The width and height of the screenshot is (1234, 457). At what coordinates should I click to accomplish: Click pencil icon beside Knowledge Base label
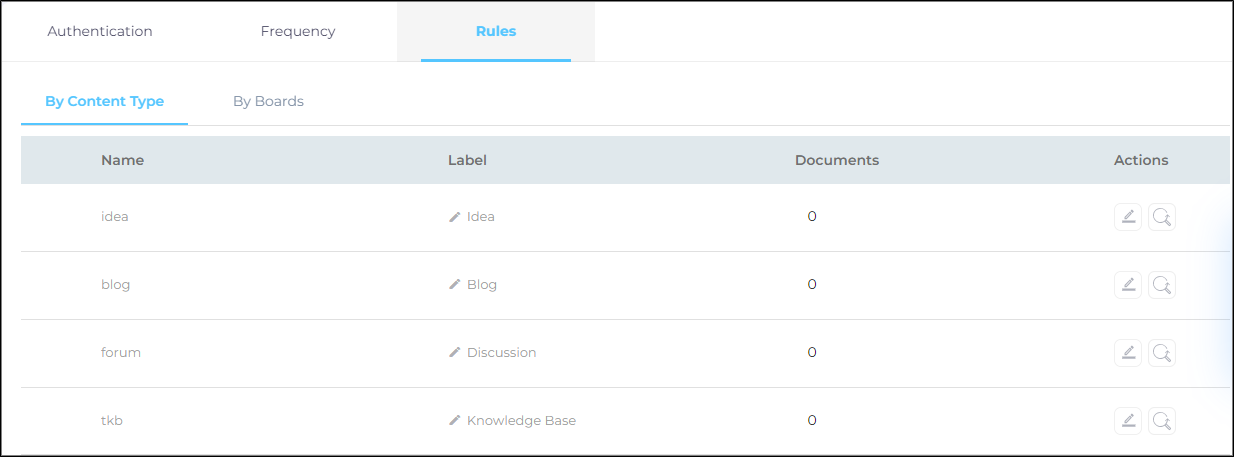point(455,421)
